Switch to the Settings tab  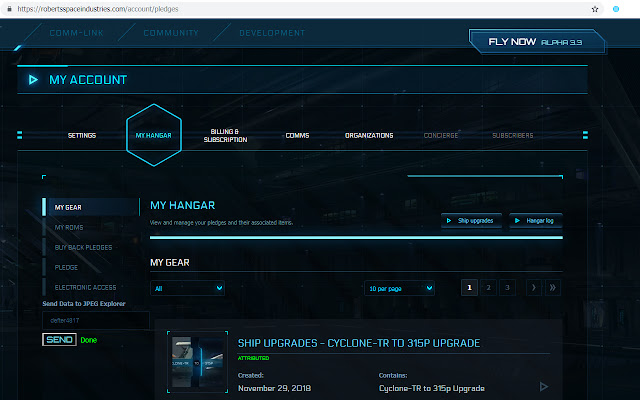(x=82, y=136)
